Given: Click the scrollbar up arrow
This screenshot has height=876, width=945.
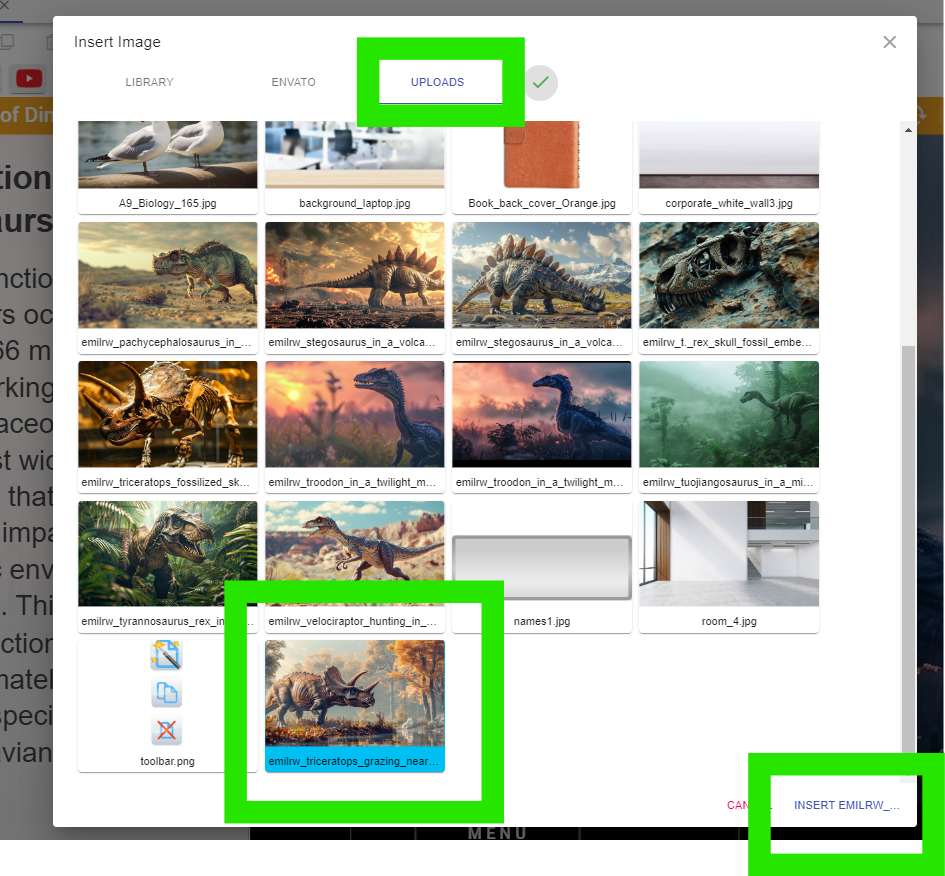Looking at the screenshot, I should tap(908, 130).
